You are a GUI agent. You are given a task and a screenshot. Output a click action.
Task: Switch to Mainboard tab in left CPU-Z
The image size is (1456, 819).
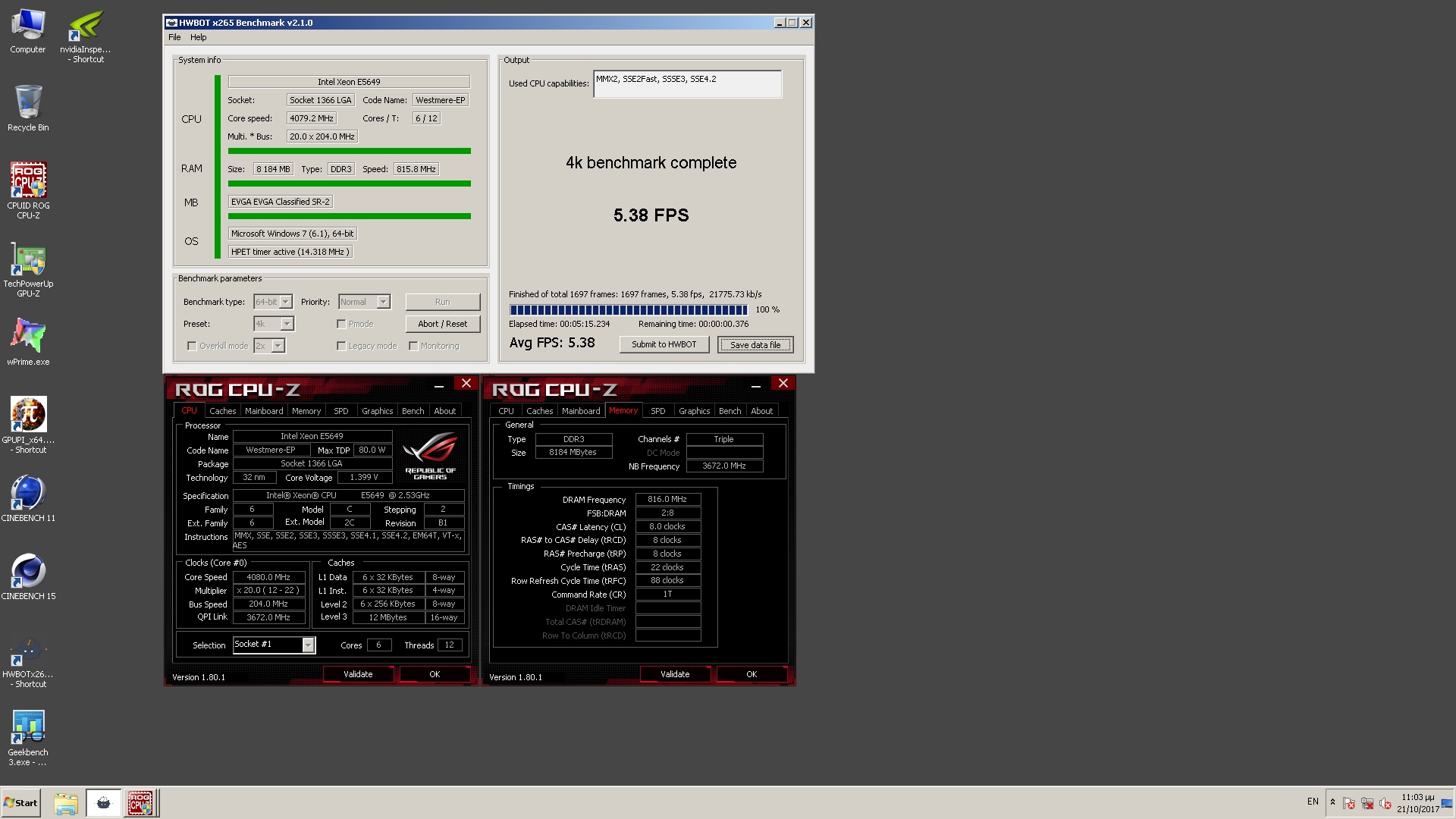point(264,411)
